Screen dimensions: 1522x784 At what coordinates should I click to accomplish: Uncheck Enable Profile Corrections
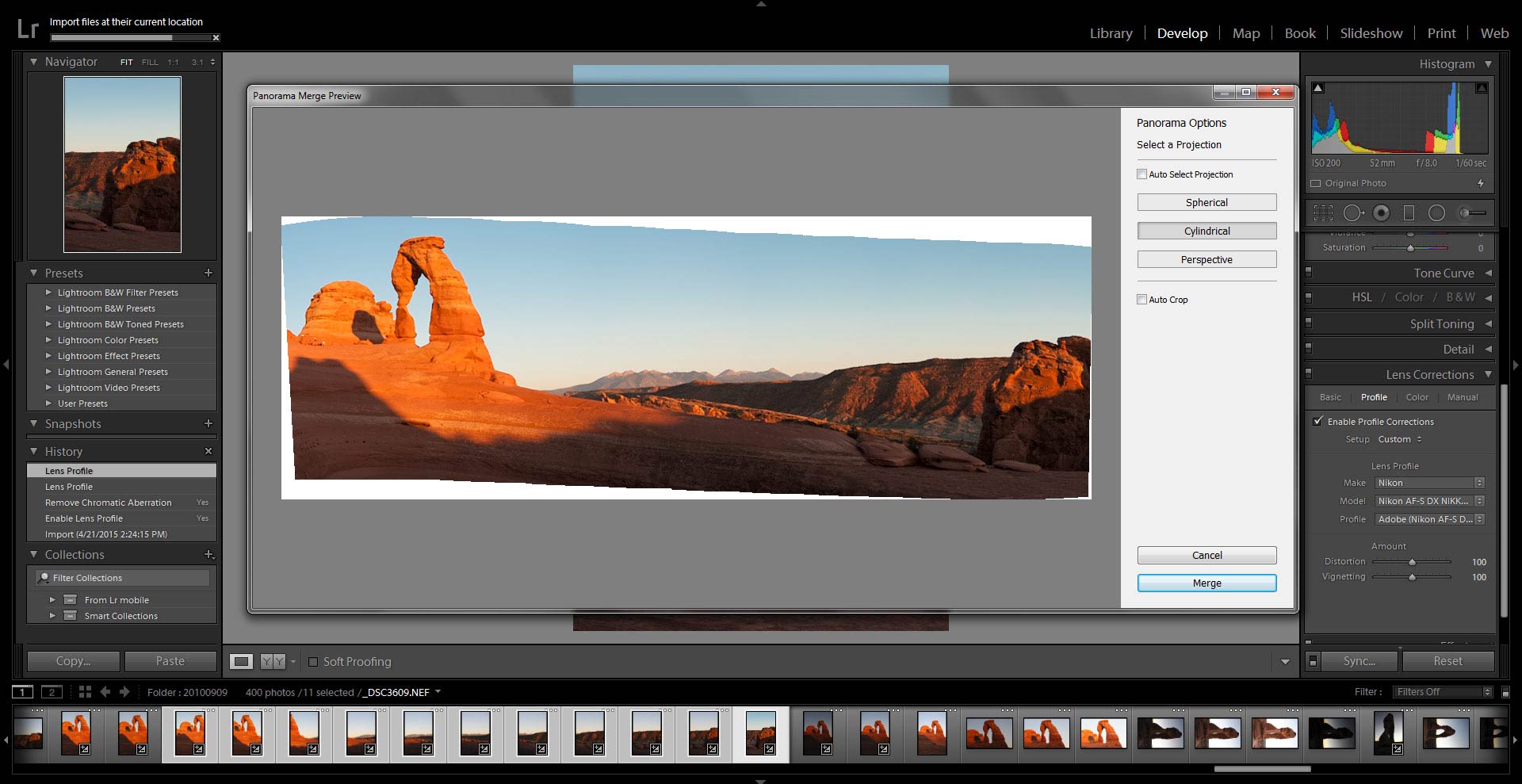tap(1317, 422)
